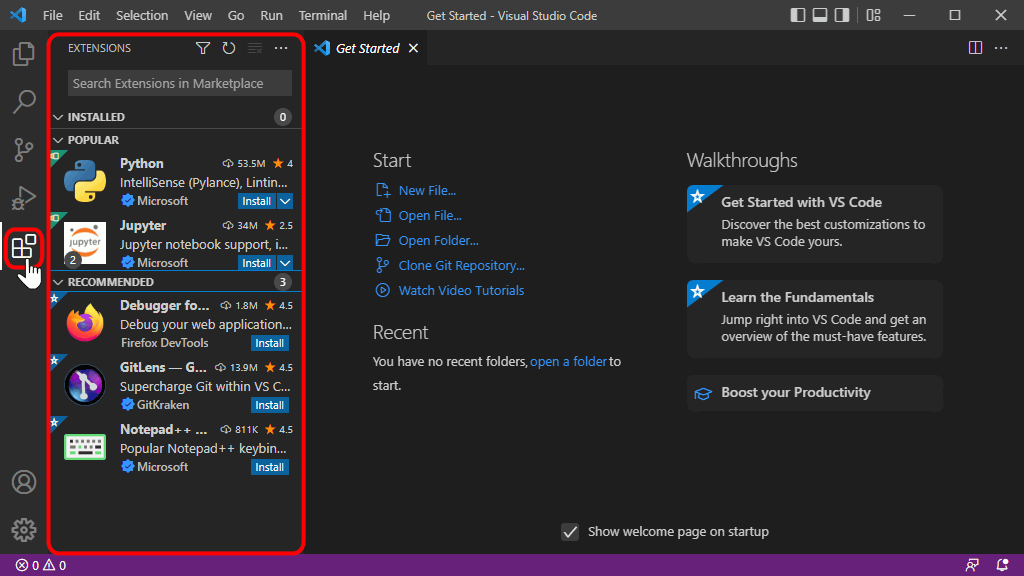Viewport: 1024px width, 576px height.
Task: Click Watch Video Tutorials link
Action: coord(461,291)
